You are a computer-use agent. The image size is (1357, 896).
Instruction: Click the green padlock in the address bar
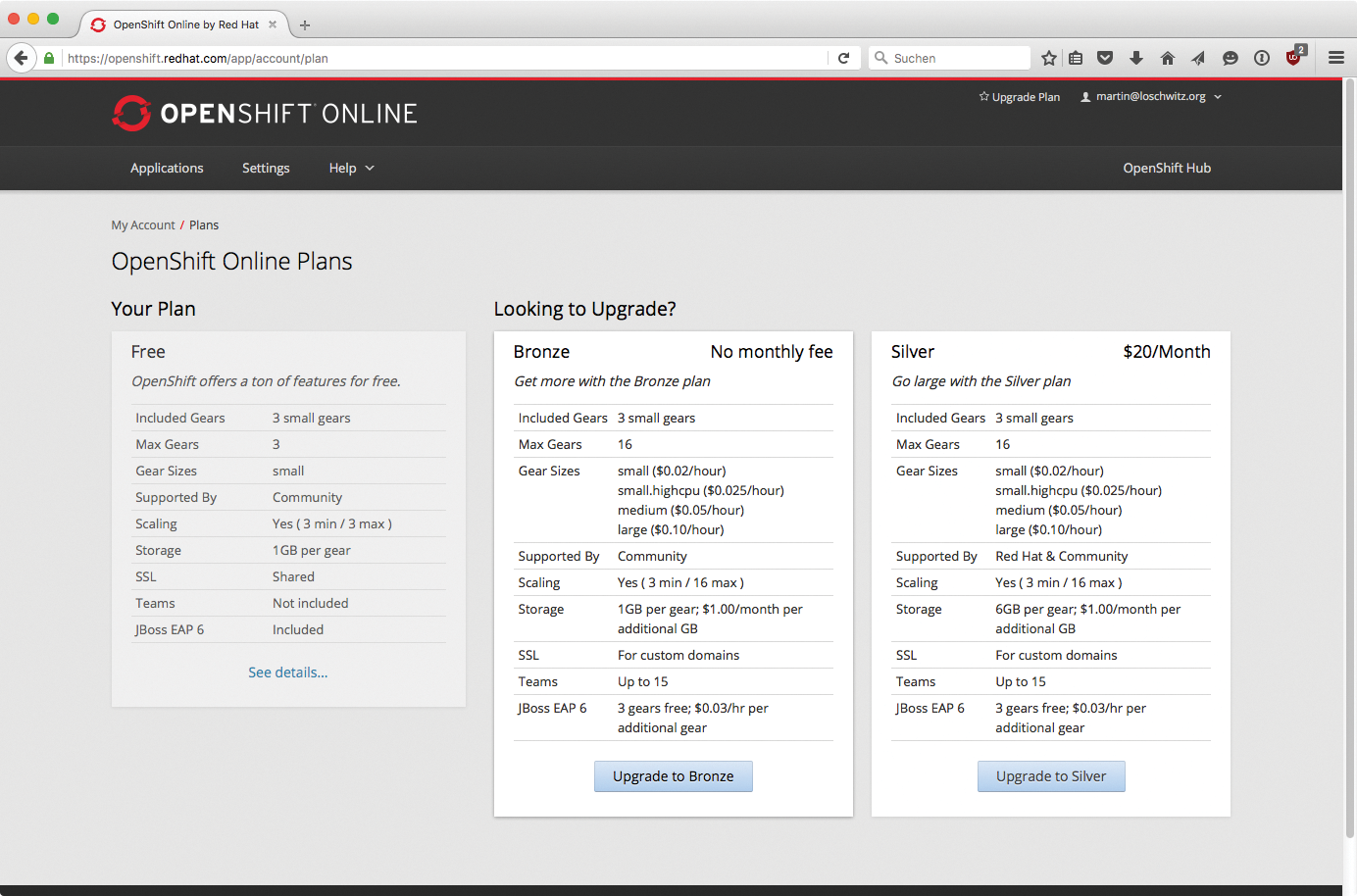click(48, 58)
